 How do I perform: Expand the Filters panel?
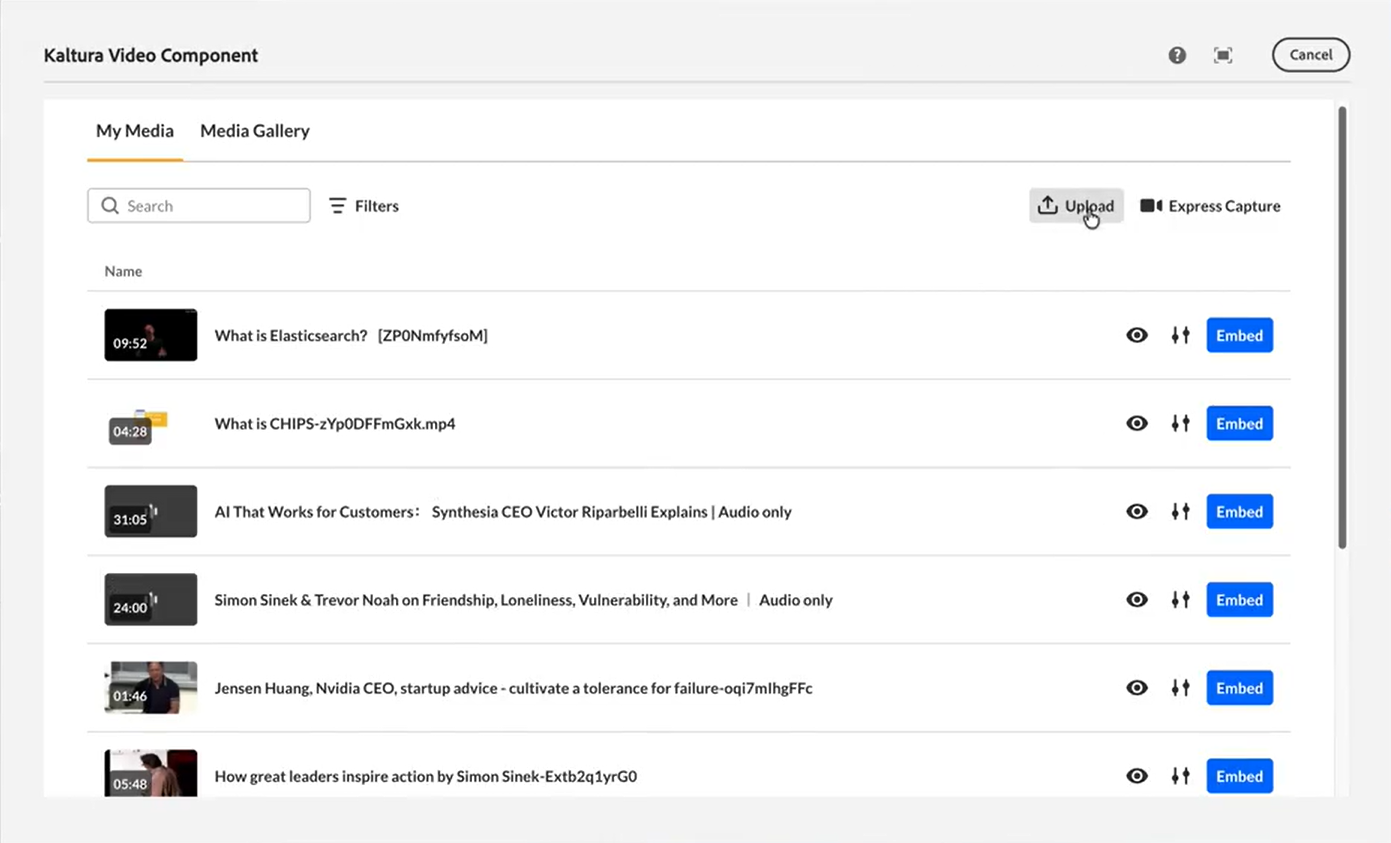pos(364,206)
